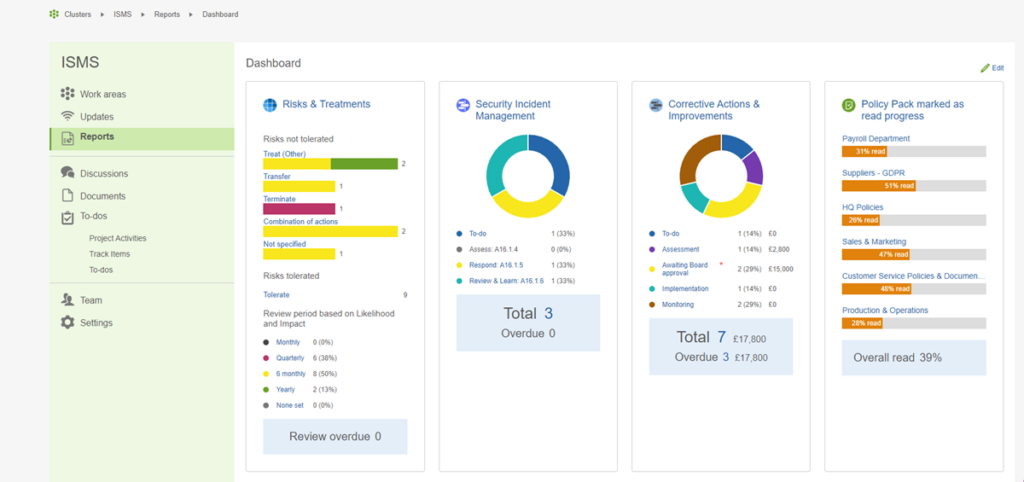
Task: Click the HQ Policies link
Action: [863, 207]
